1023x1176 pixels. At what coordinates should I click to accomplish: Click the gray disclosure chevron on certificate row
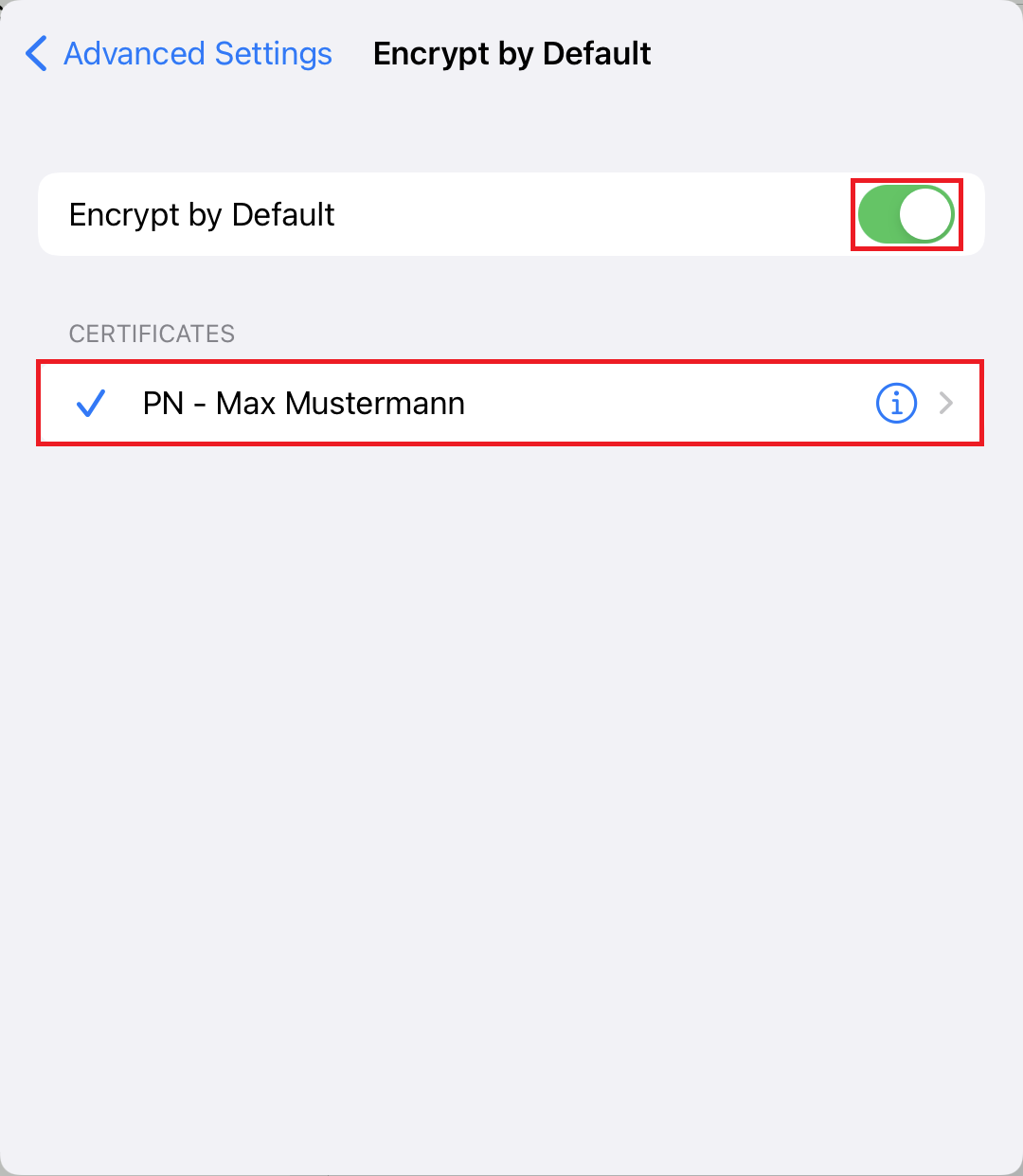(945, 404)
